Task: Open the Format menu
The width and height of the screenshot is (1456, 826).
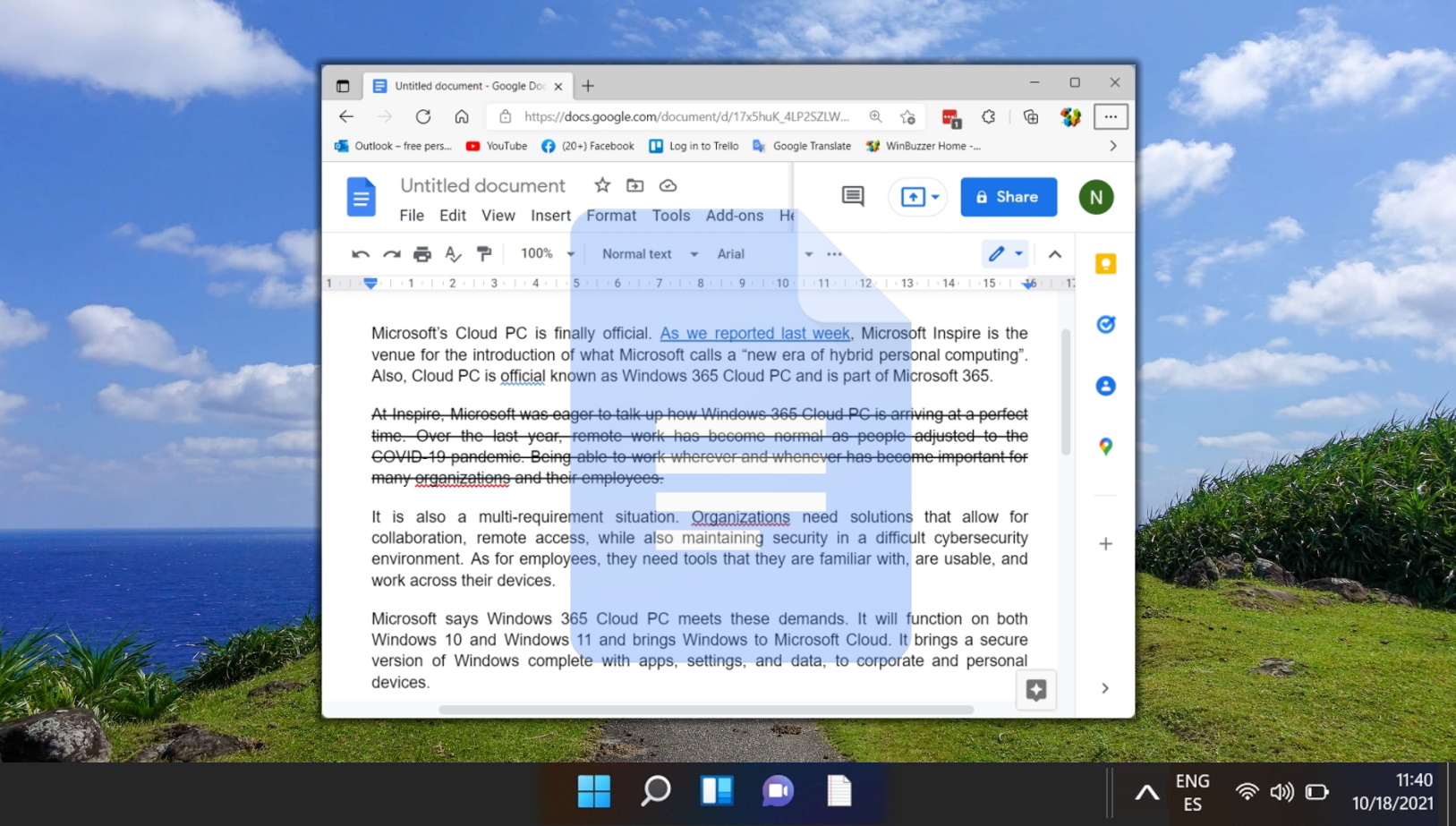Action: tap(611, 216)
